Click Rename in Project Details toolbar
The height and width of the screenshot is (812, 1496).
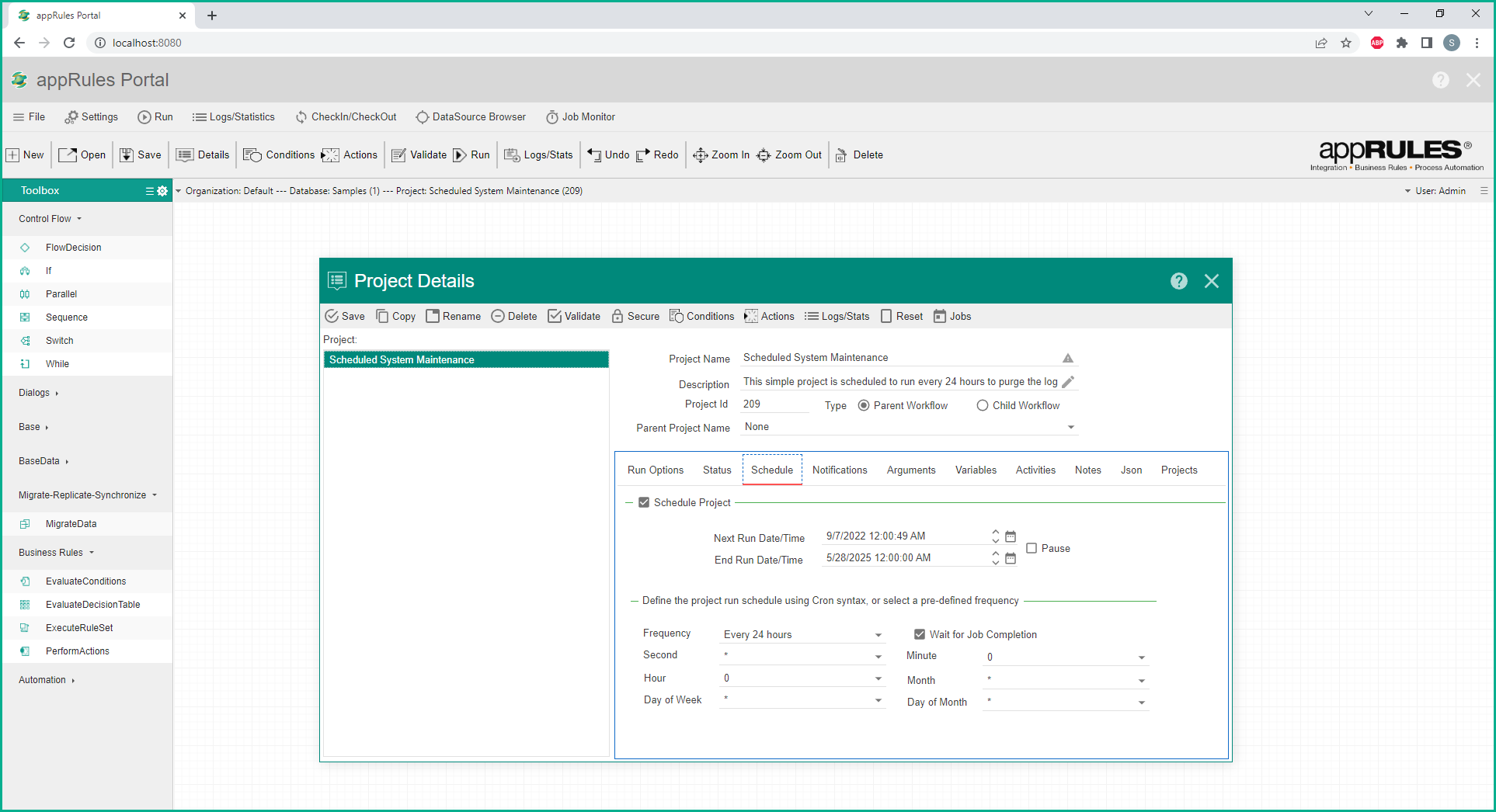[453, 316]
